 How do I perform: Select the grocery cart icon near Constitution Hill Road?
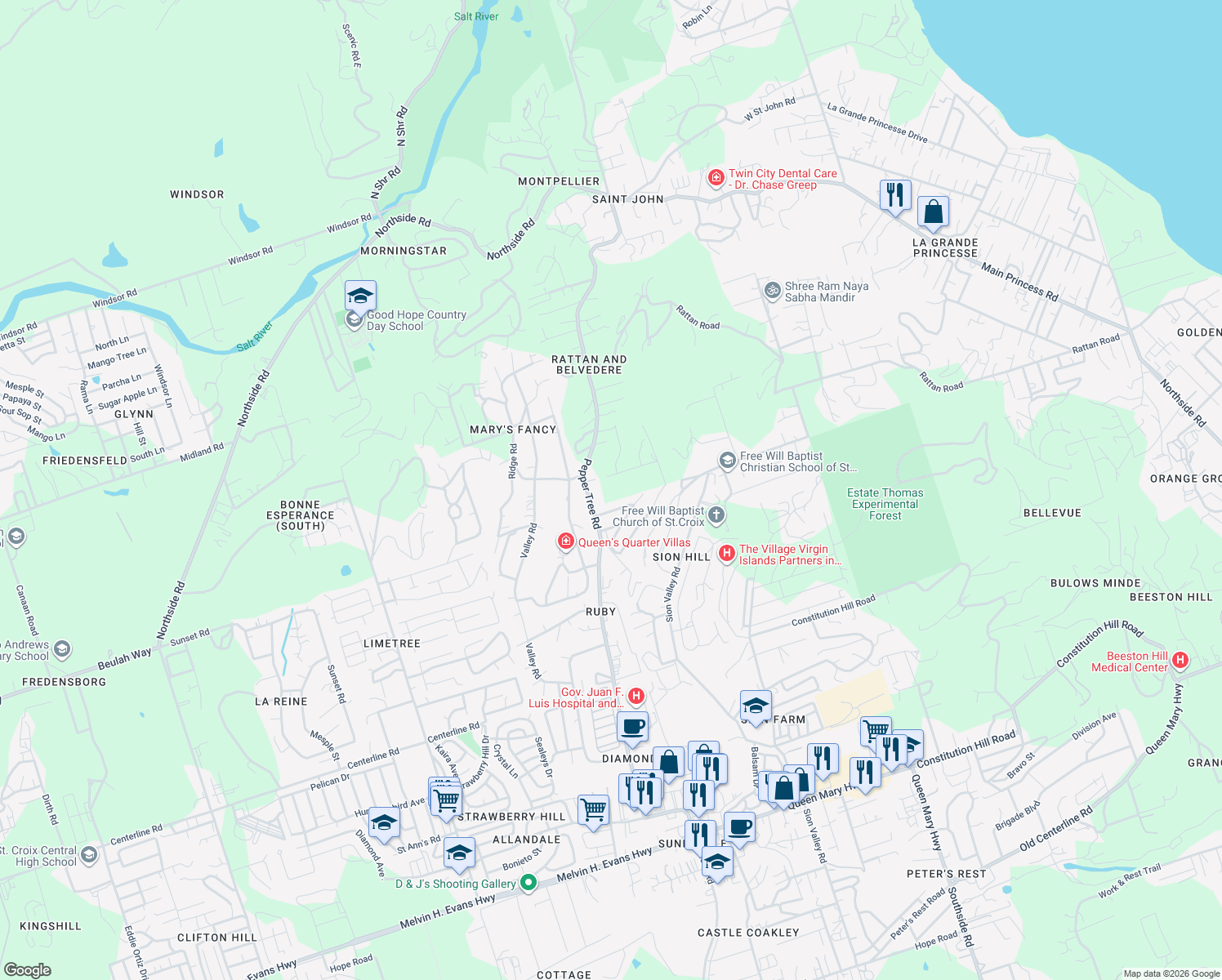click(874, 729)
